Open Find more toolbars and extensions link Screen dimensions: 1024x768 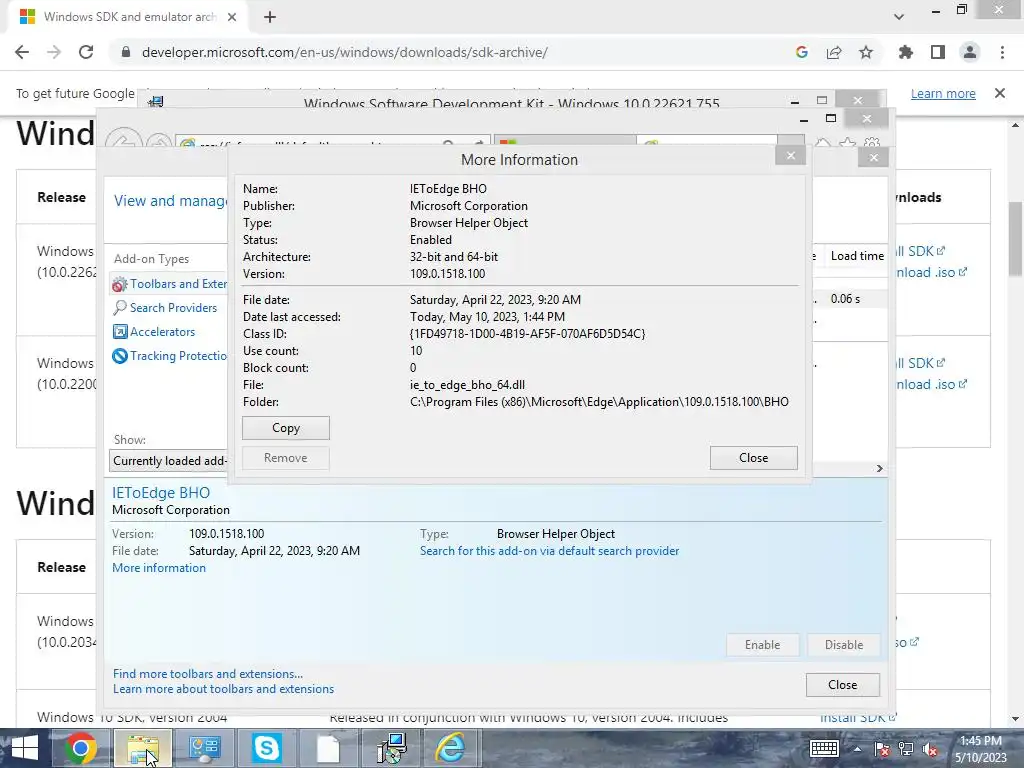[208, 673]
